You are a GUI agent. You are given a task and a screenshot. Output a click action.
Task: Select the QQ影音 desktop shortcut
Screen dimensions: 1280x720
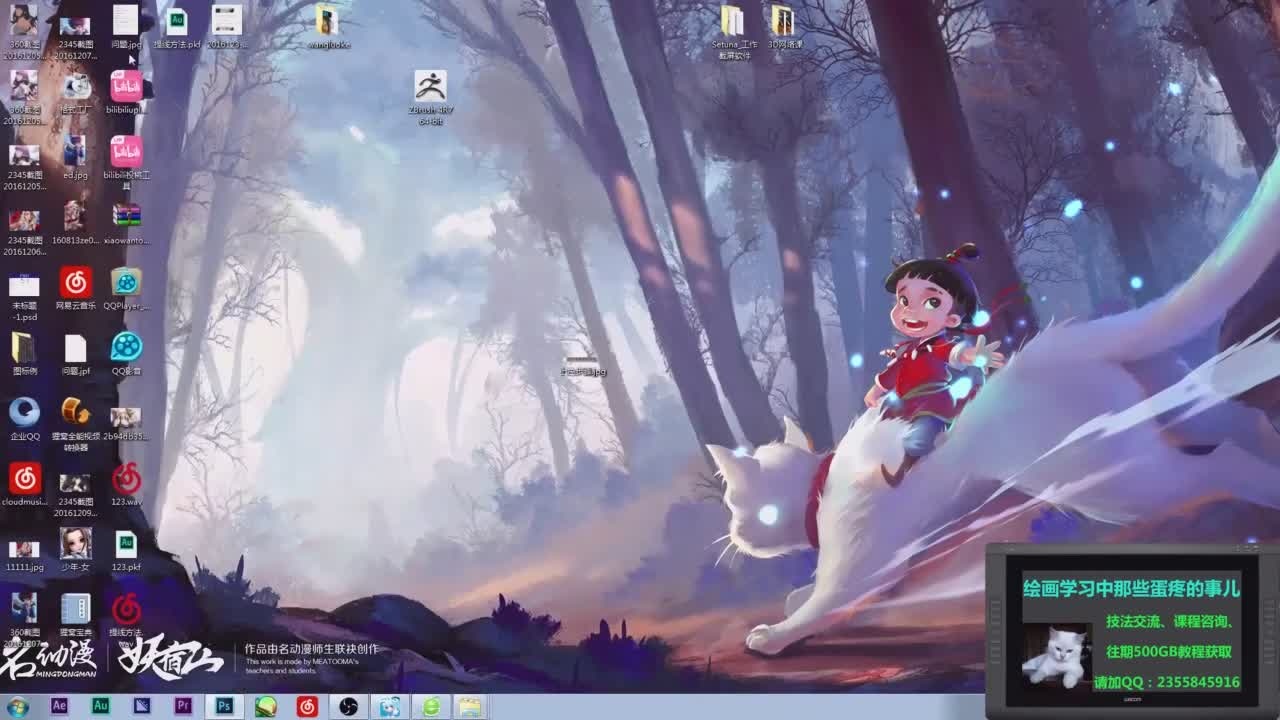click(126, 348)
